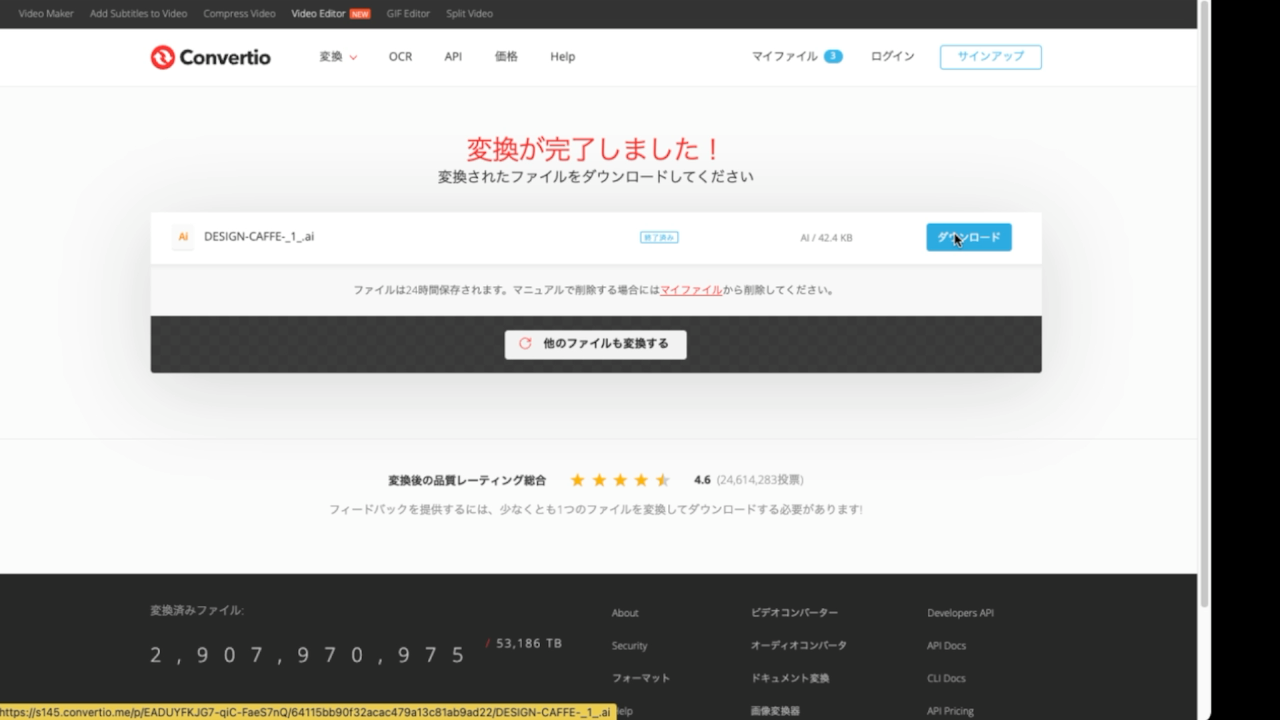Click the My Files count badge
The image size is (1280, 720).
click(833, 57)
